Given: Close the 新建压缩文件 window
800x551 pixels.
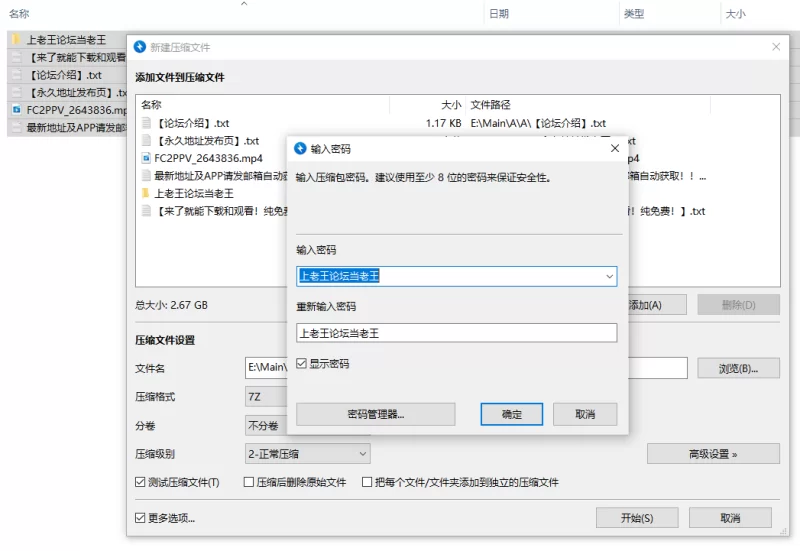Looking at the screenshot, I should tap(776, 47).
